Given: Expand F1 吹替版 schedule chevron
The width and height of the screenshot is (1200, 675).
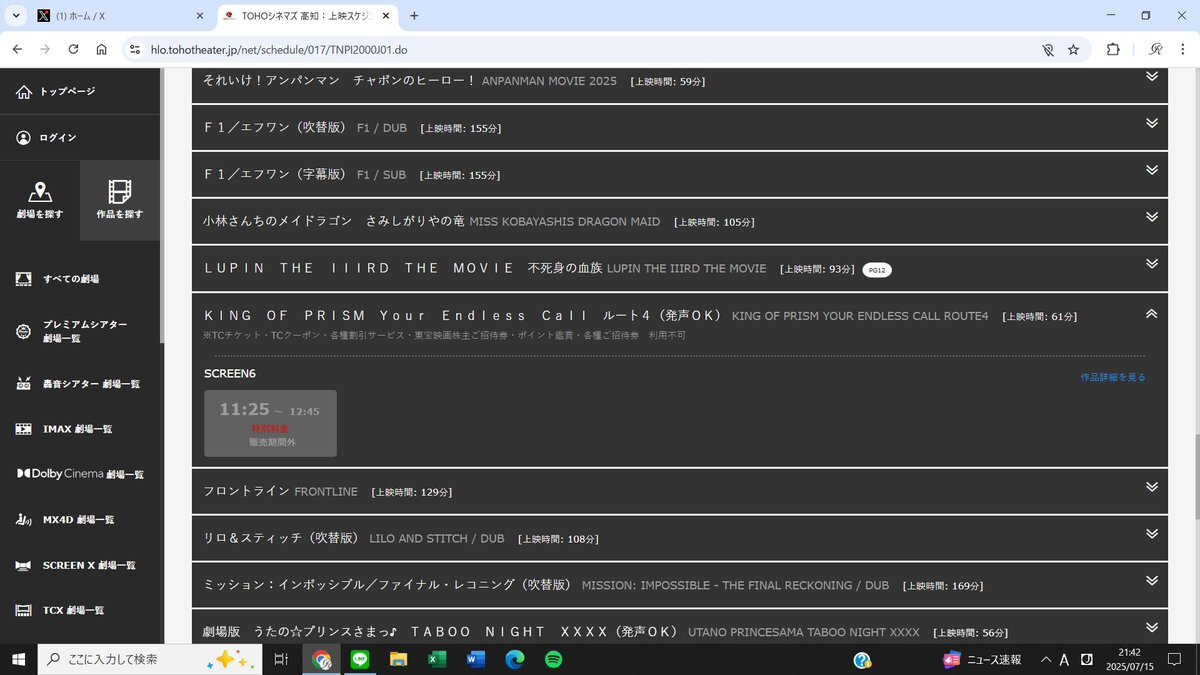Looking at the screenshot, I should [x=1151, y=123].
